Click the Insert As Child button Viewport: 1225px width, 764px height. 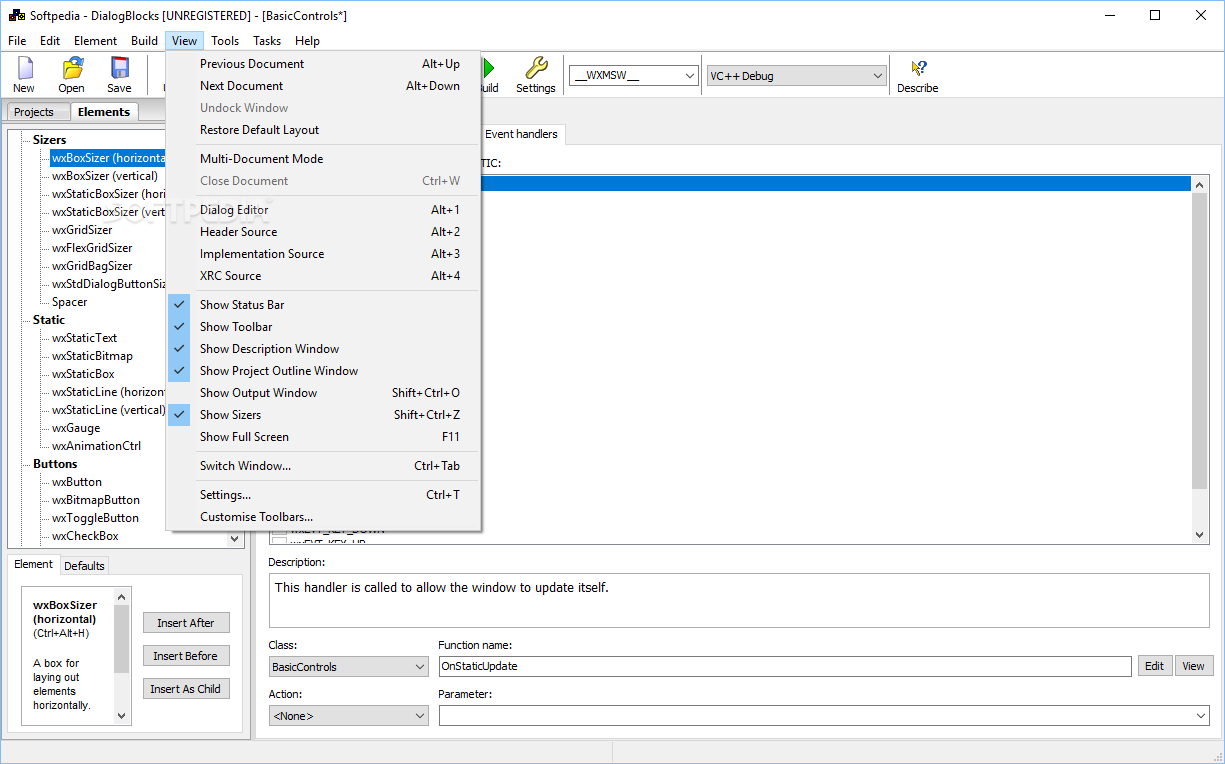point(186,689)
